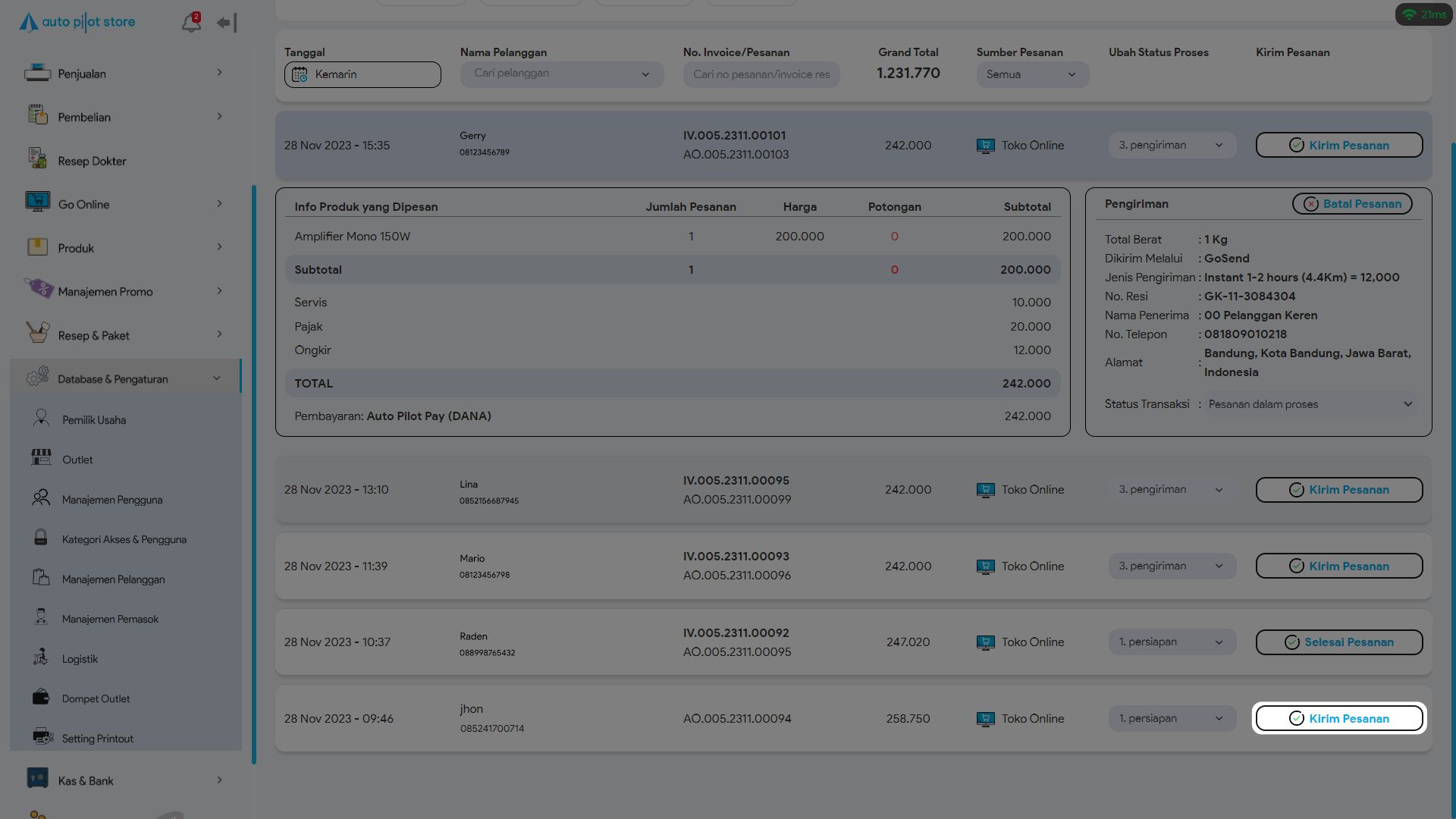Open Resep Dokter from the sidebar

click(92, 161)
